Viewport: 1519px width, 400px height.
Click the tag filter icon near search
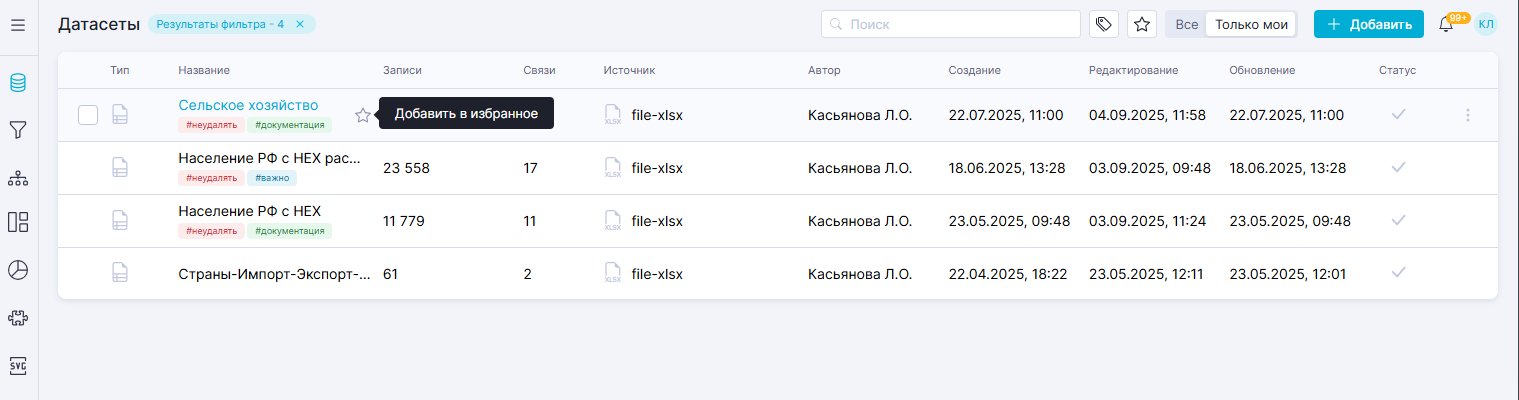[1104, 24]
